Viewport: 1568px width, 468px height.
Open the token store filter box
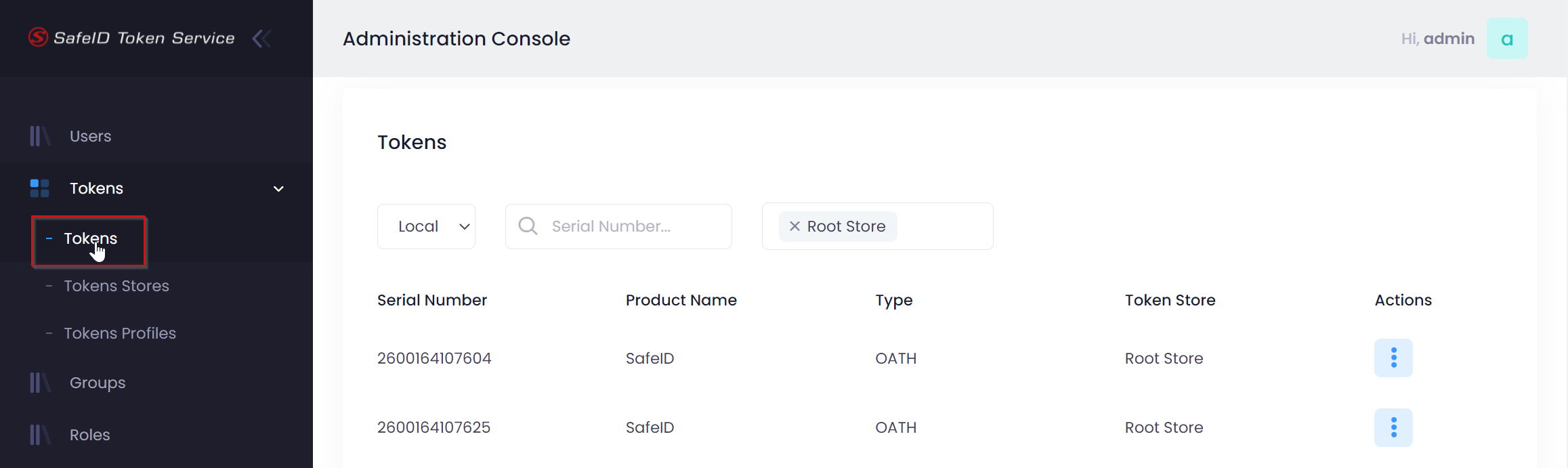[x=945, y=226]
